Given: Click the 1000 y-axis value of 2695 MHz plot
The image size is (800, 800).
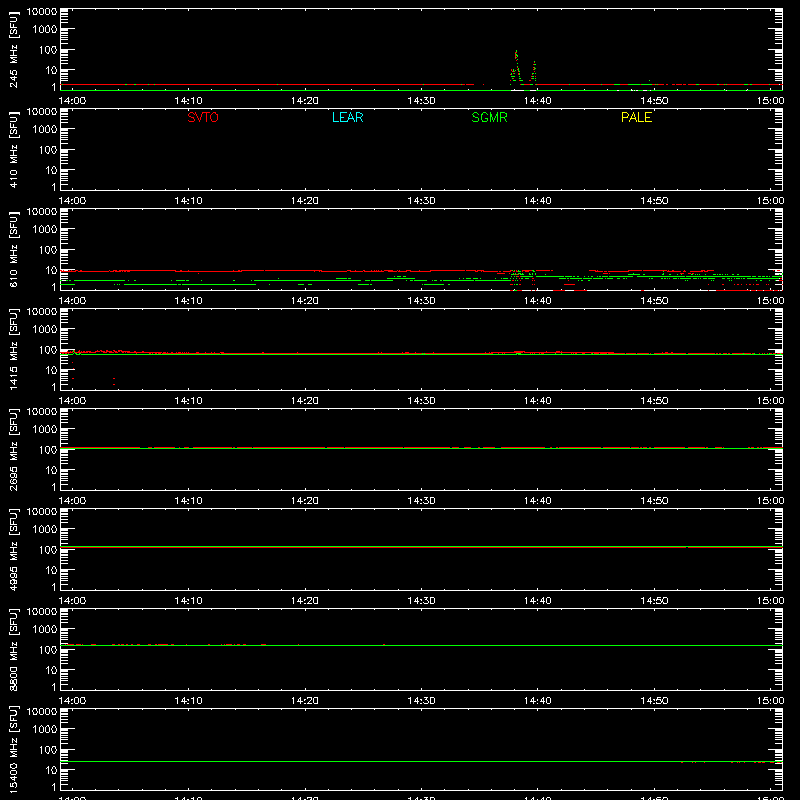Looking at the screenshot, I should click(x=45, y=430).
